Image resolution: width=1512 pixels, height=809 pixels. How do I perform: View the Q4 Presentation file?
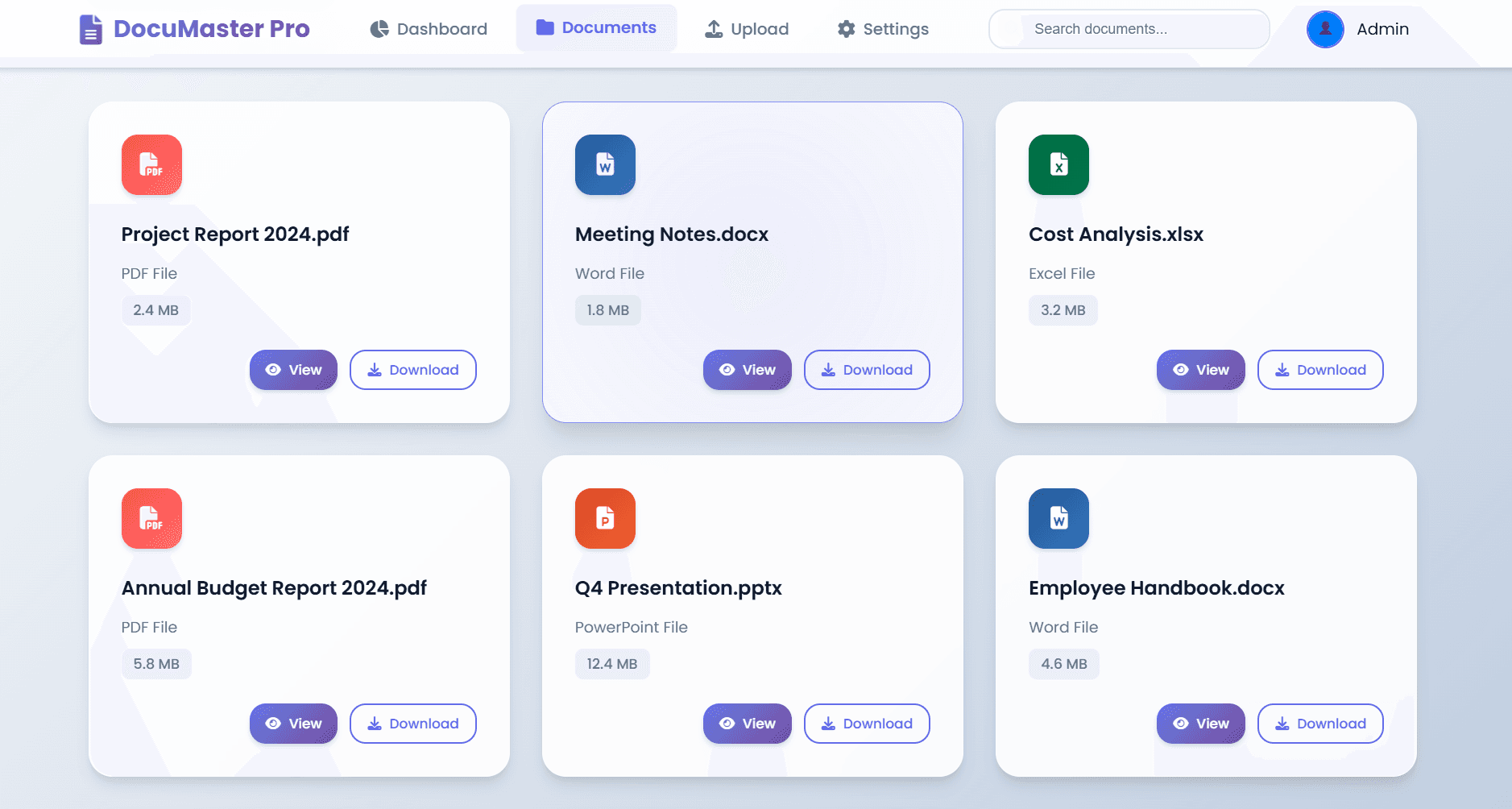point(747,723)
